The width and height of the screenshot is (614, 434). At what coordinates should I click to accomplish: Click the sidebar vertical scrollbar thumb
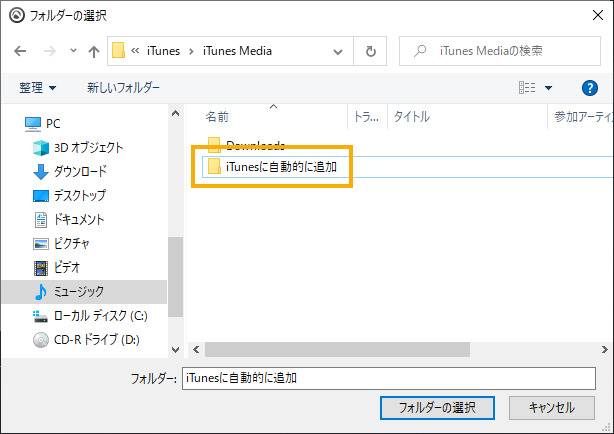tap(175, 277)
